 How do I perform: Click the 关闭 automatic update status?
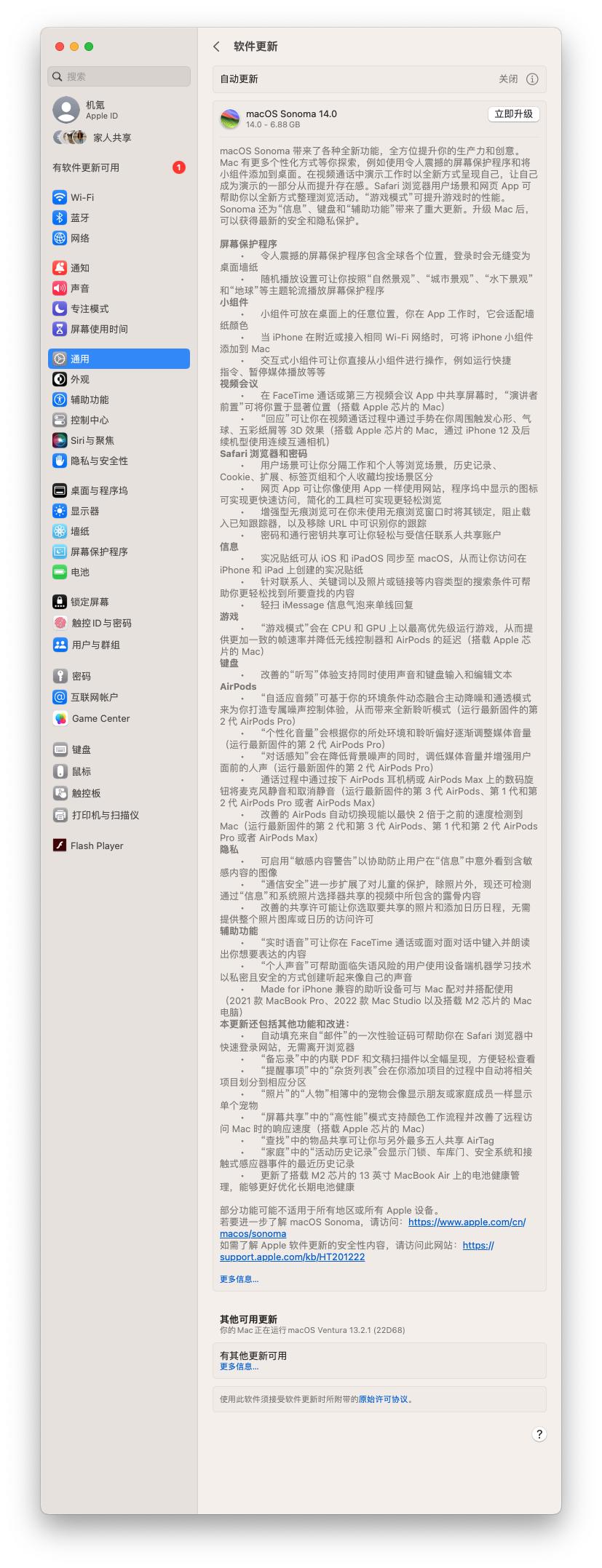[x=508, y=79]
